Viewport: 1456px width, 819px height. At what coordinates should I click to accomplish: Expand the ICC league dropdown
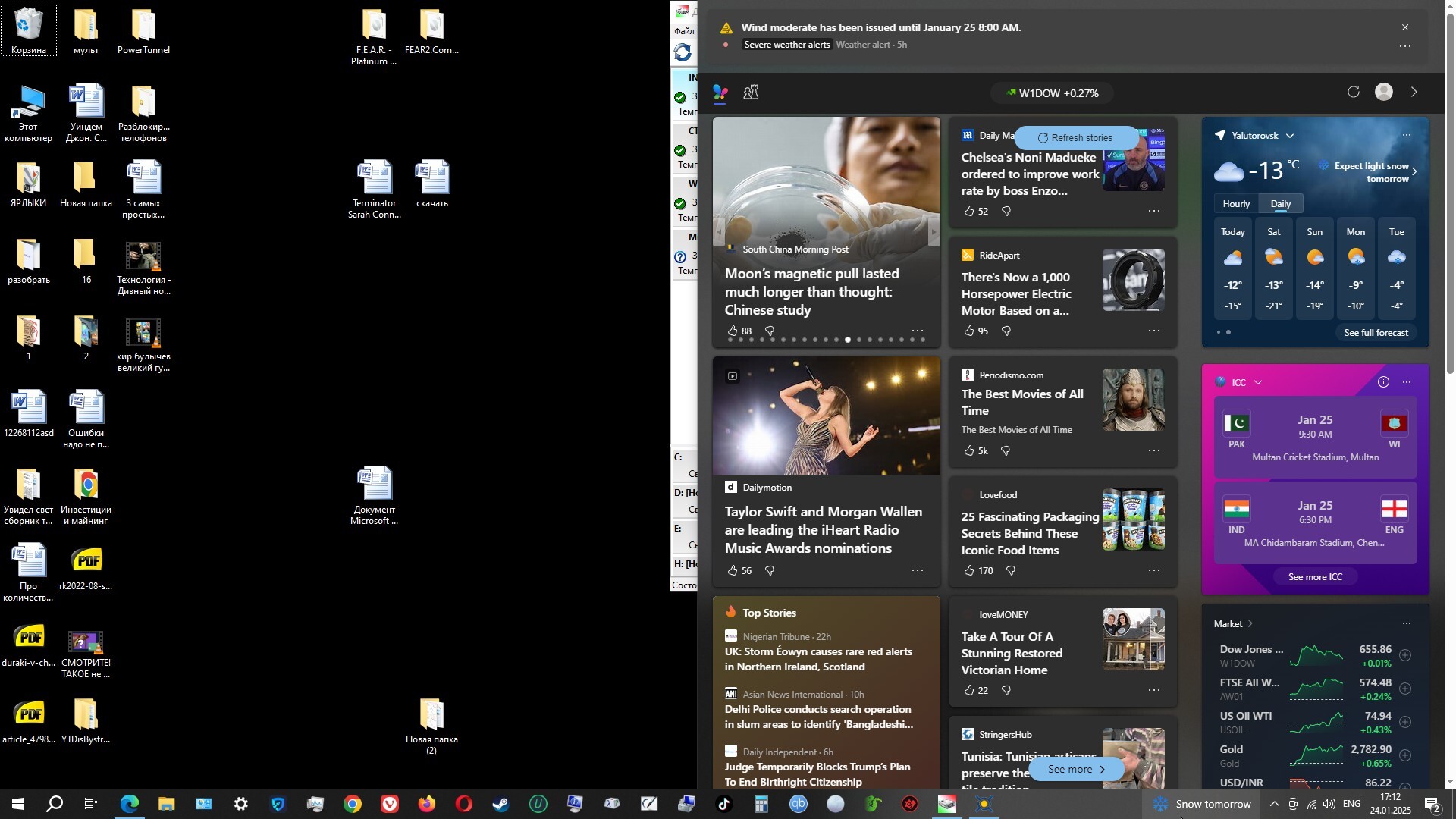click(x=1258, y=382)
